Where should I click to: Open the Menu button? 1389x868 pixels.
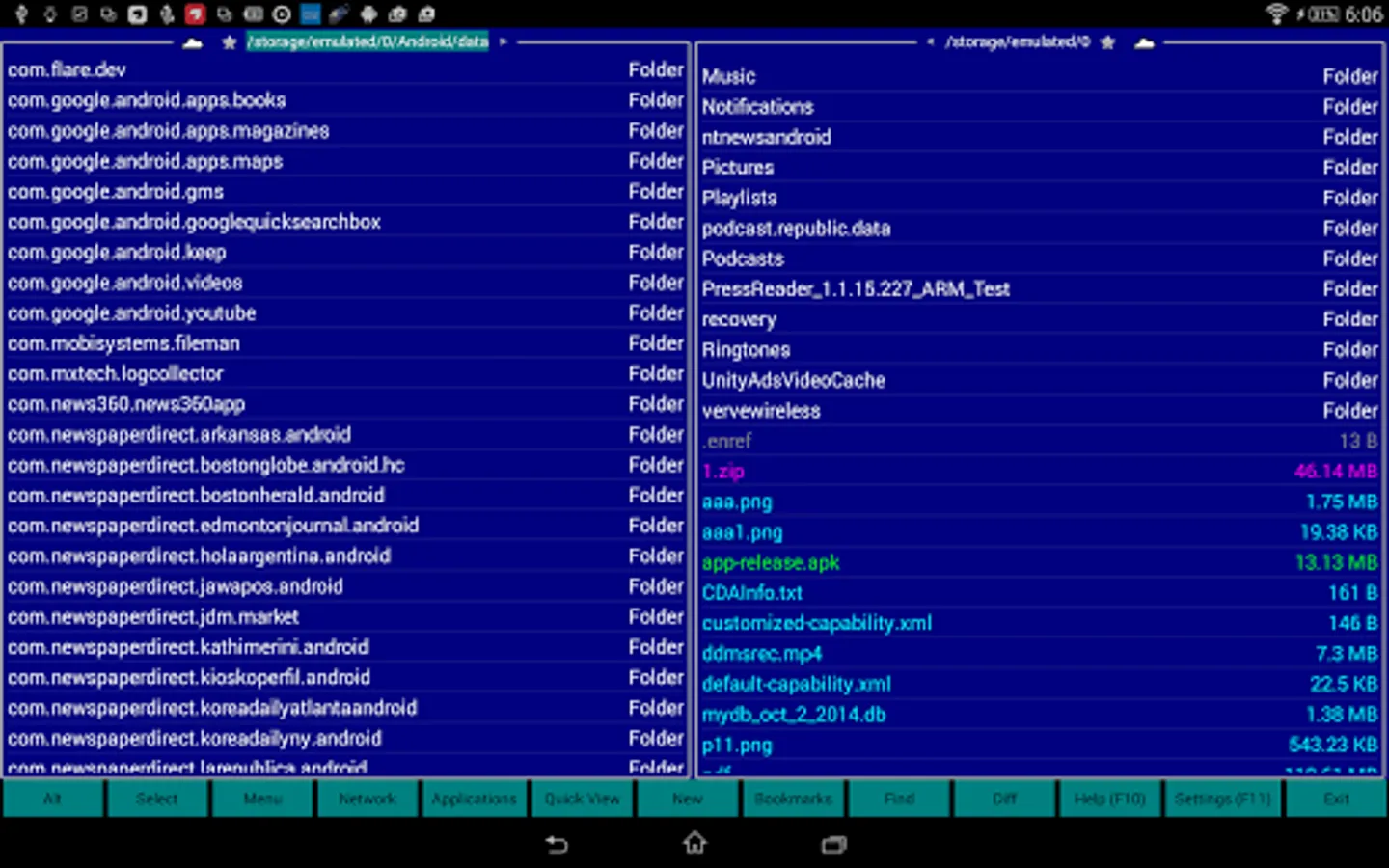262,799
